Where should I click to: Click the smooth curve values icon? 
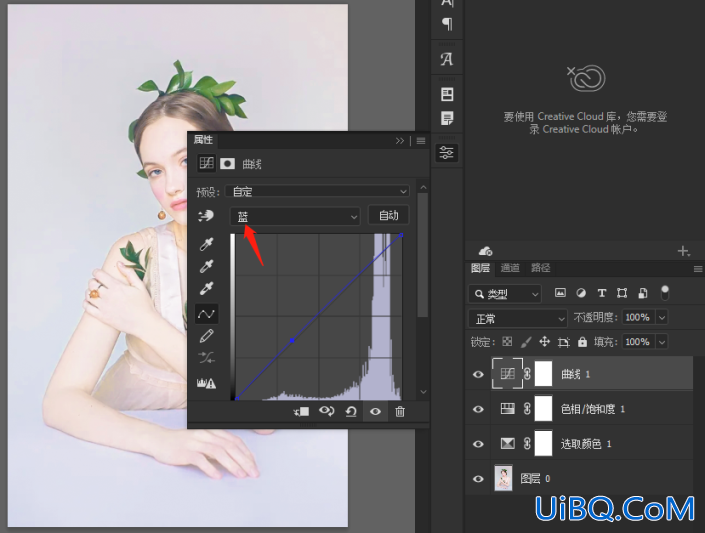[x=206, y=358]
